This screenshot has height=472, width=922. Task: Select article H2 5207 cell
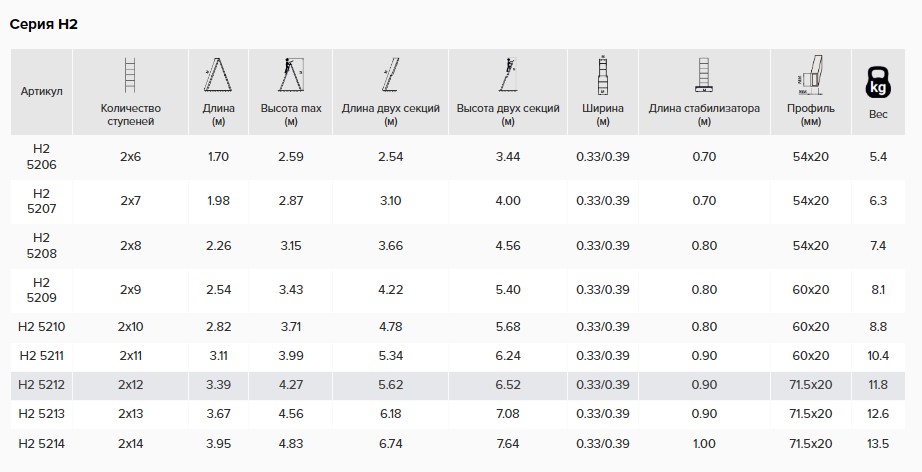(42, 201)
